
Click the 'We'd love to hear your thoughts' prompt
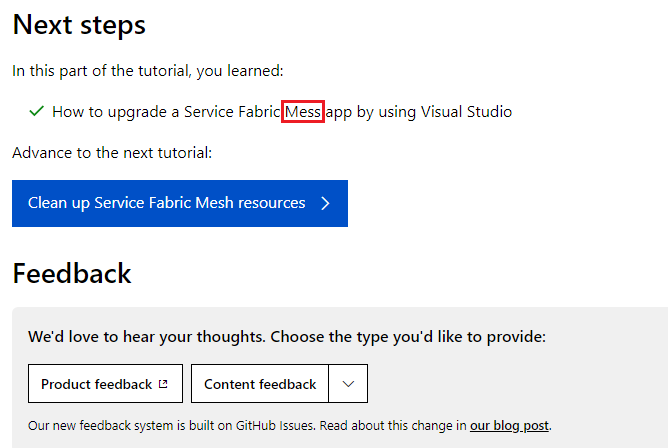click(287, 337)
